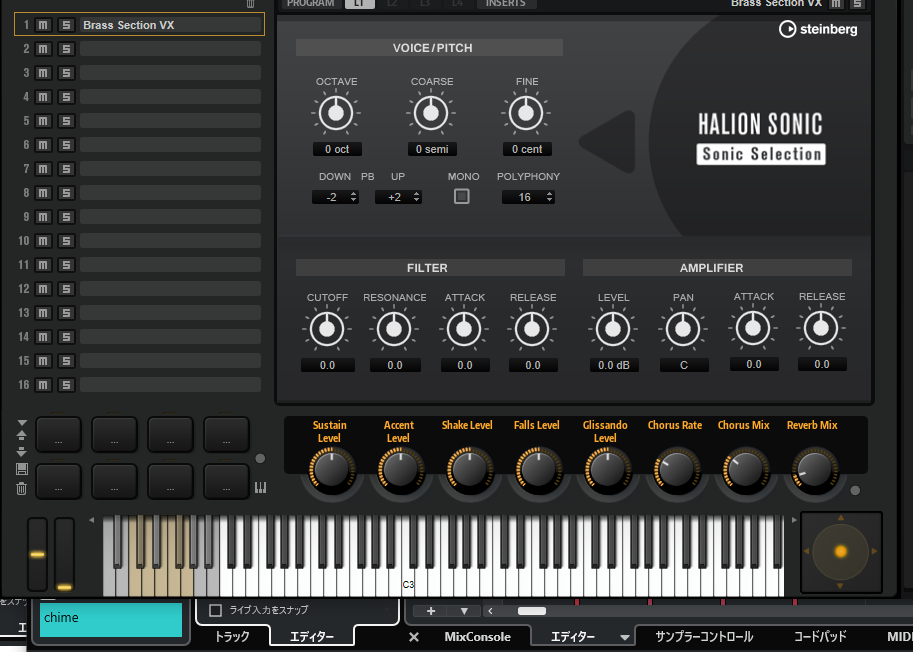This screenshot has width=913, height=652.
Task: Click the Chorus Mix quick control knob
Action: [745, 469]
